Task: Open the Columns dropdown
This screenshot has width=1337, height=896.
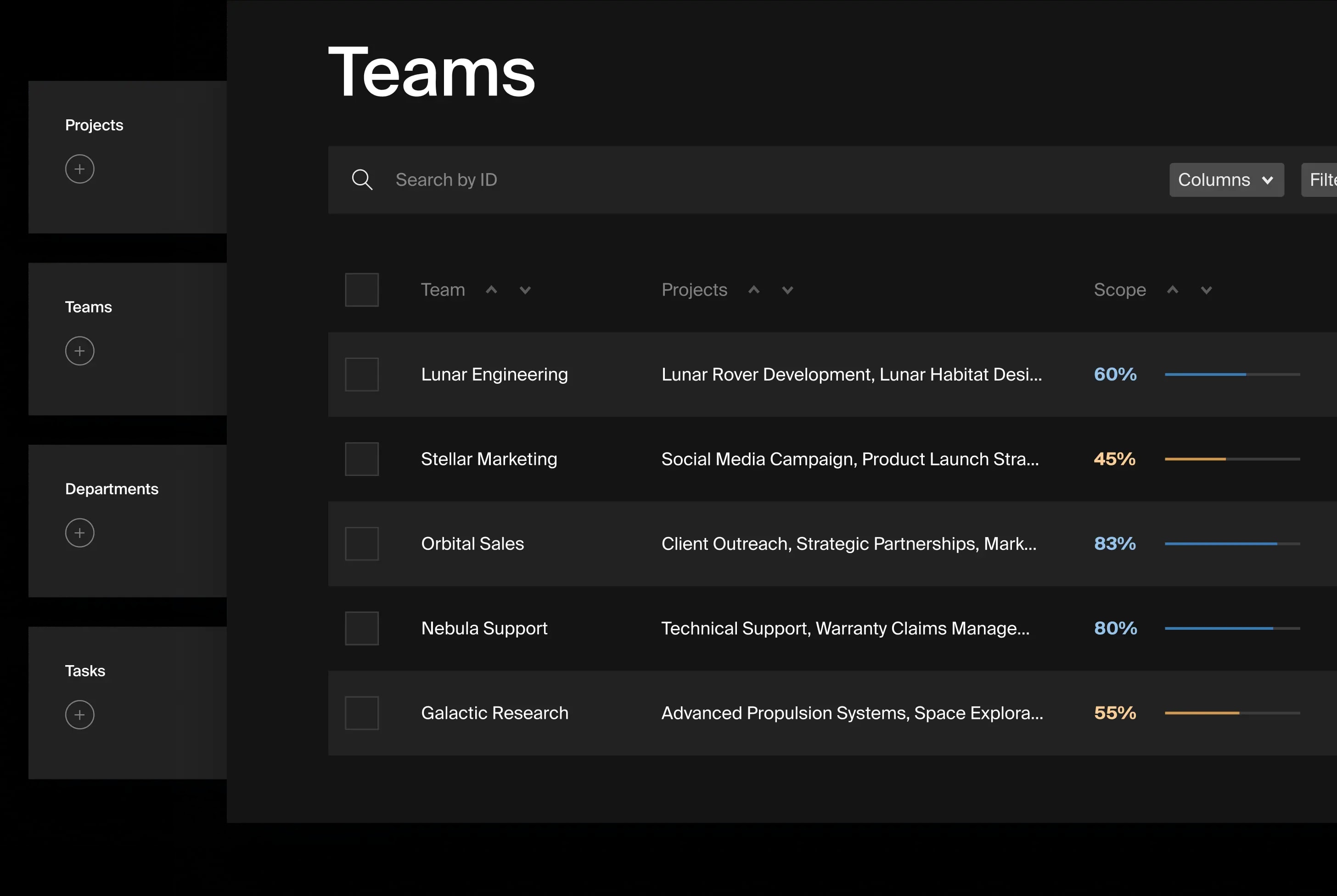Action: click(x=1226, y=180)
